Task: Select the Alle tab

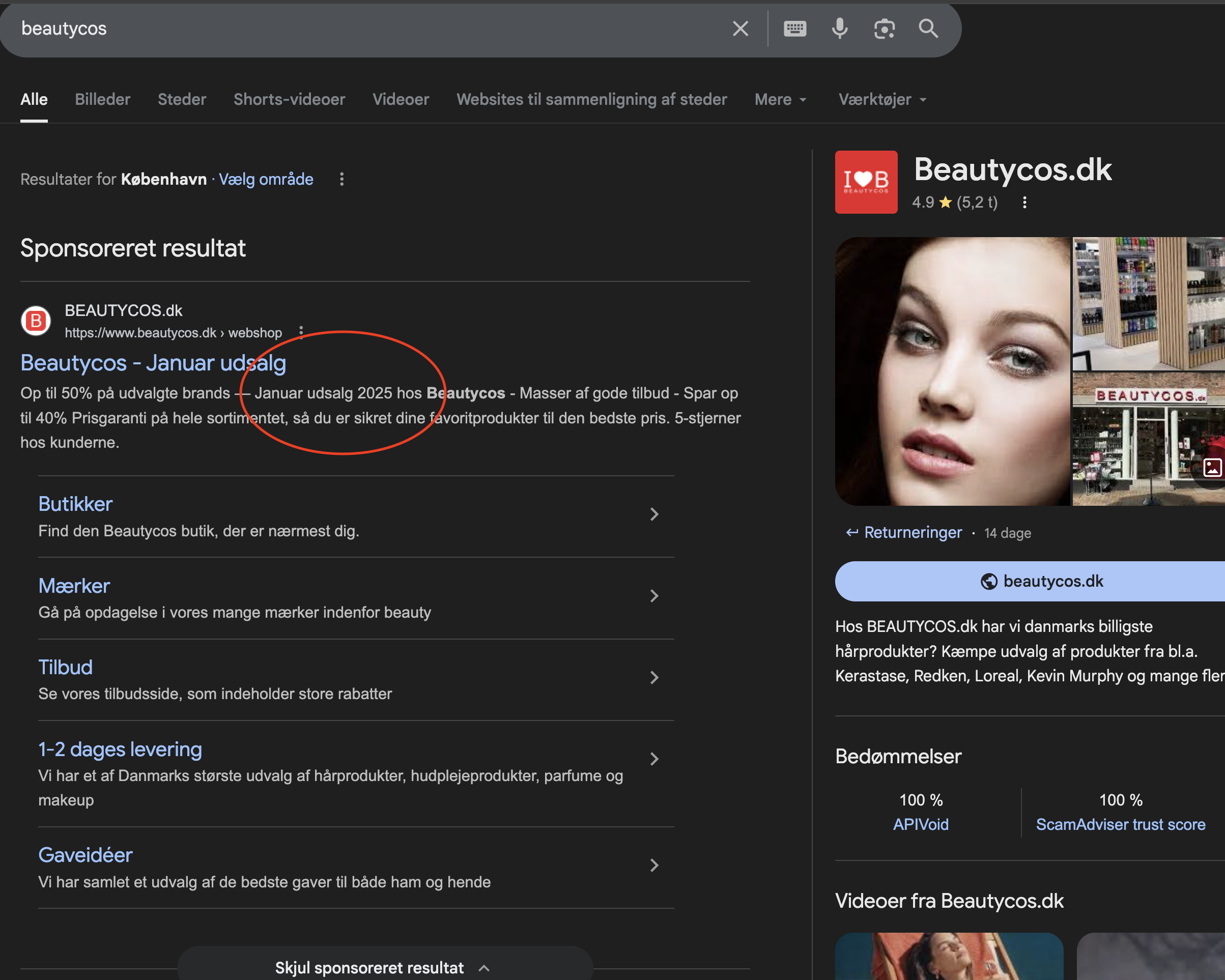Action: coord(34,99)
